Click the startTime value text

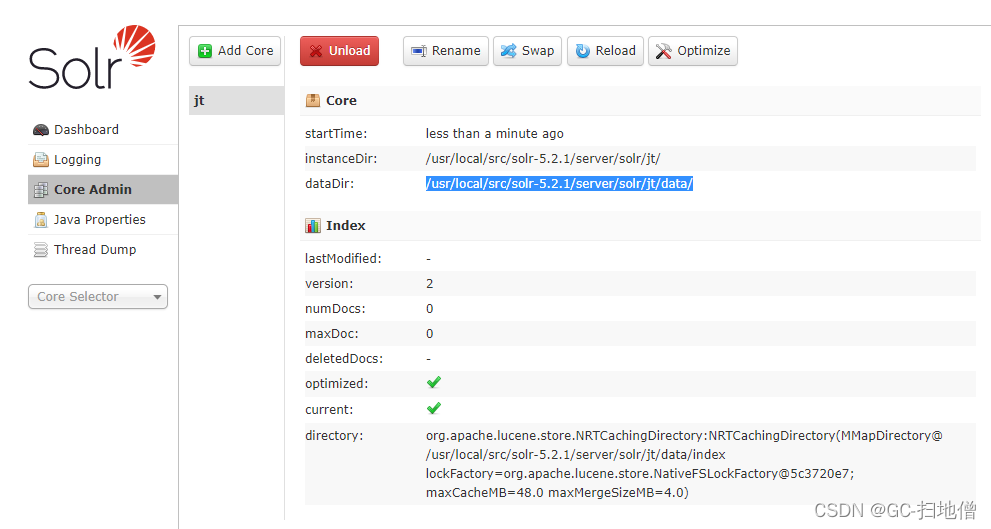494,134
